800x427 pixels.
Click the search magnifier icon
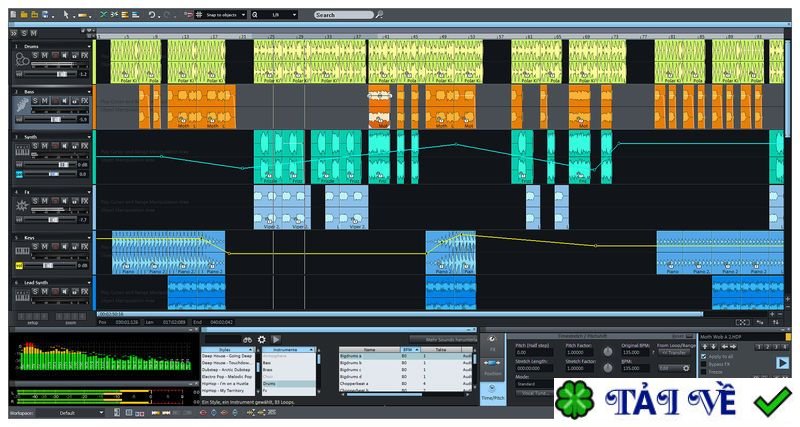point(379,15)
